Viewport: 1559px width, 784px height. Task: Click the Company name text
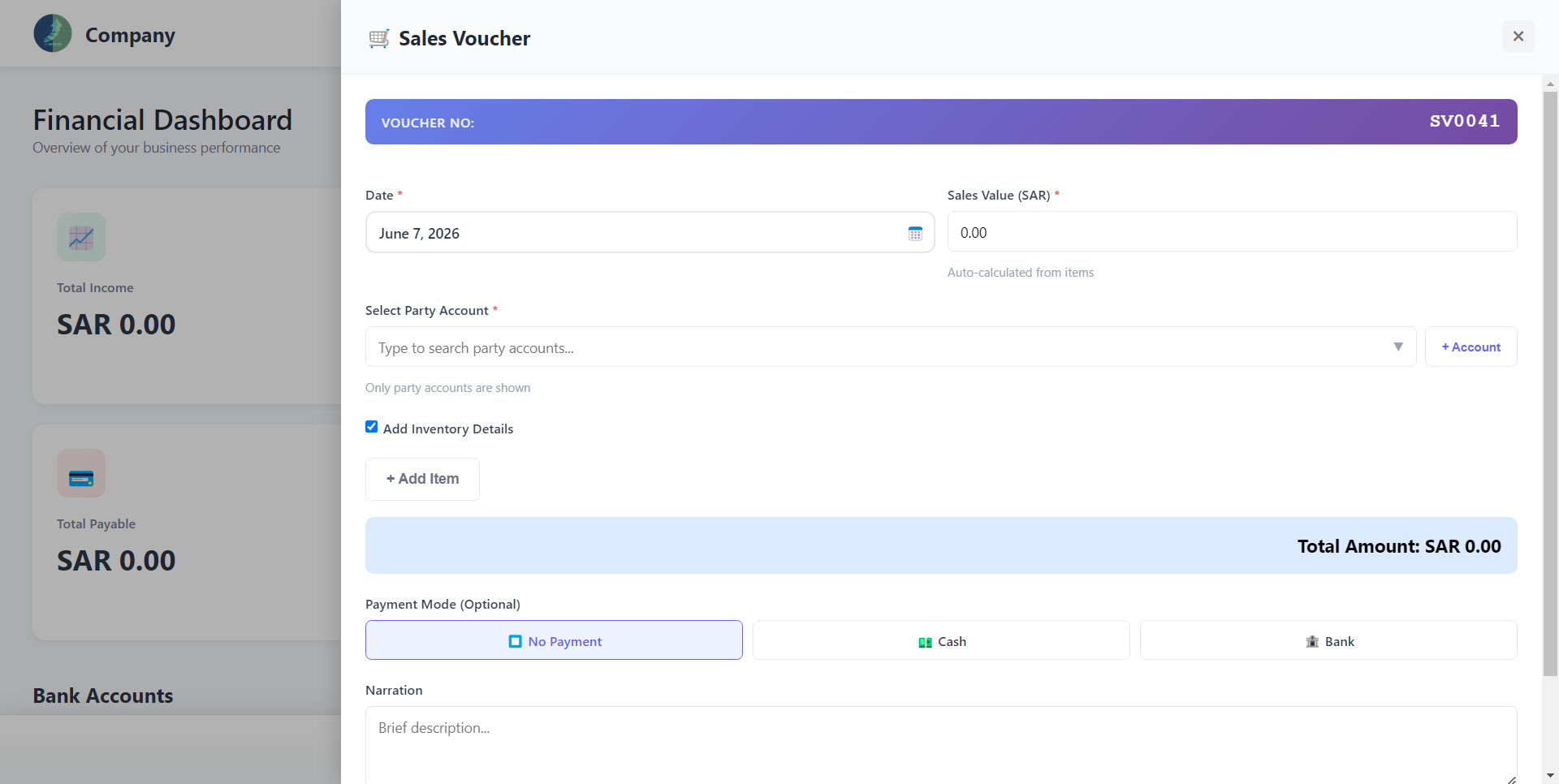(x=130, y=36)
